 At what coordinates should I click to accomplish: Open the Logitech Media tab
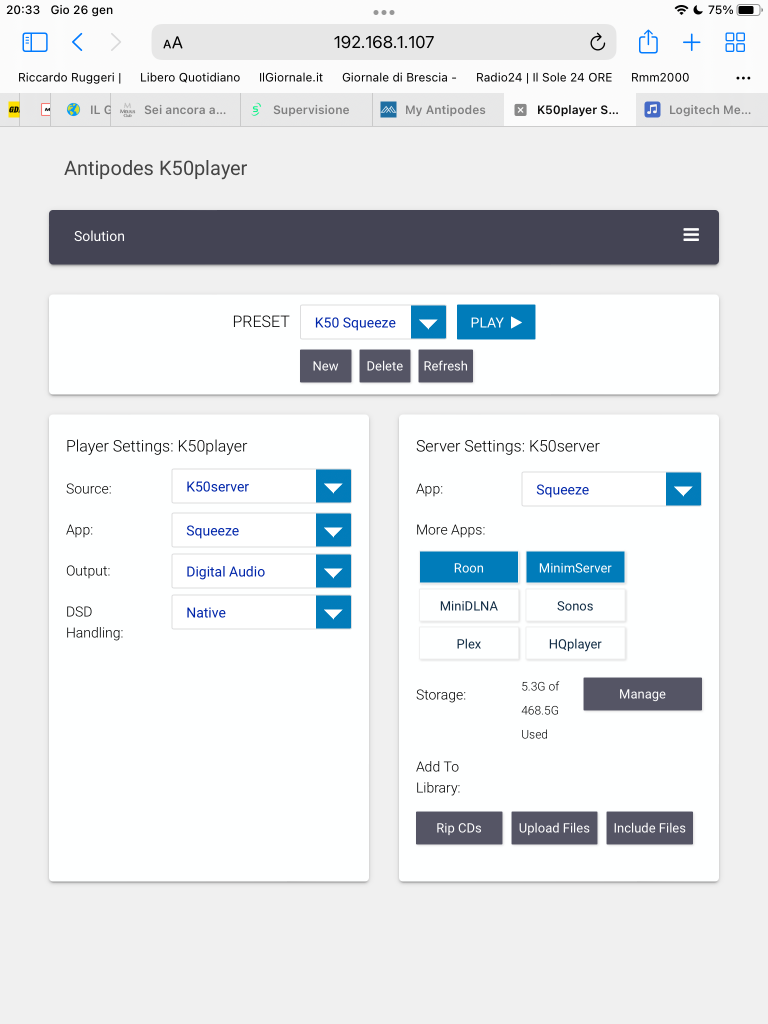pos(702,110)
